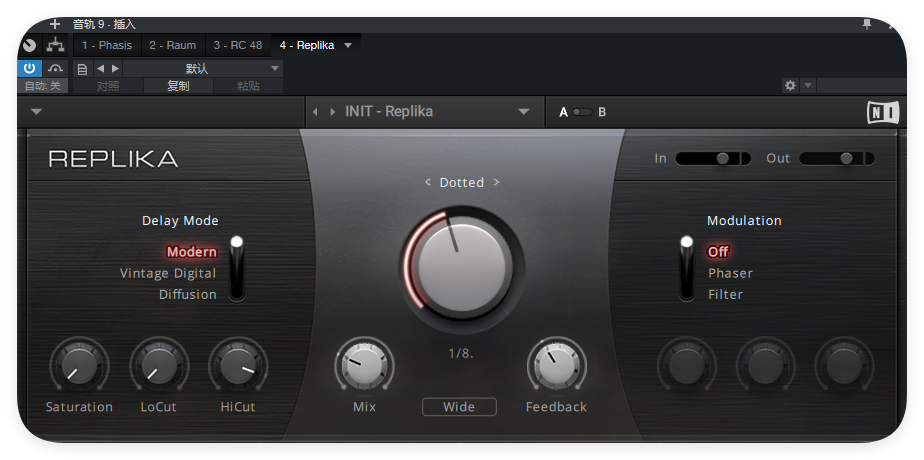This screenshot has height=460, width=924.
Task: Open the 默认 preset dropdown
Action: pos(203,69)
